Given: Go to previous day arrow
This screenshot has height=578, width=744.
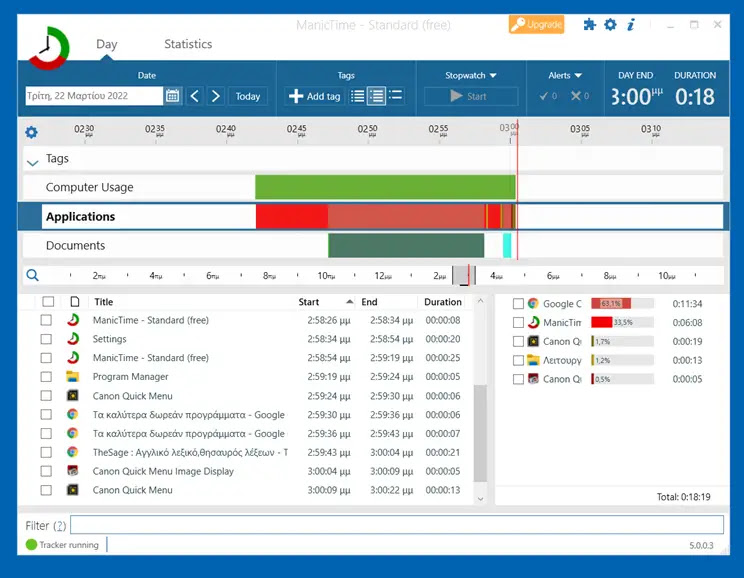Looking at the screenshot, I should click(x=195, y=96).
